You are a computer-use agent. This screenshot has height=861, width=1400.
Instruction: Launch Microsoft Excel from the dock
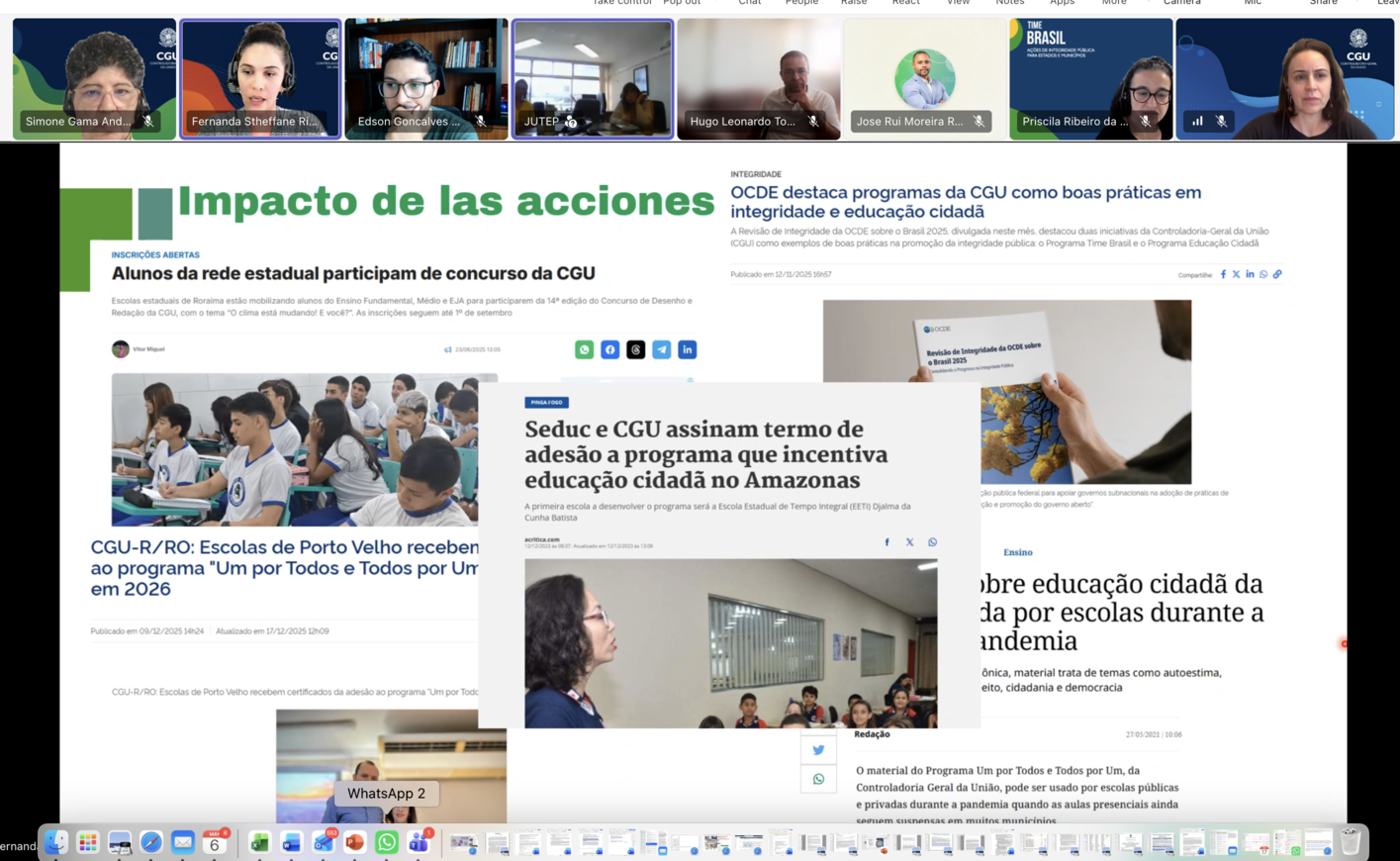coord(259,842)
